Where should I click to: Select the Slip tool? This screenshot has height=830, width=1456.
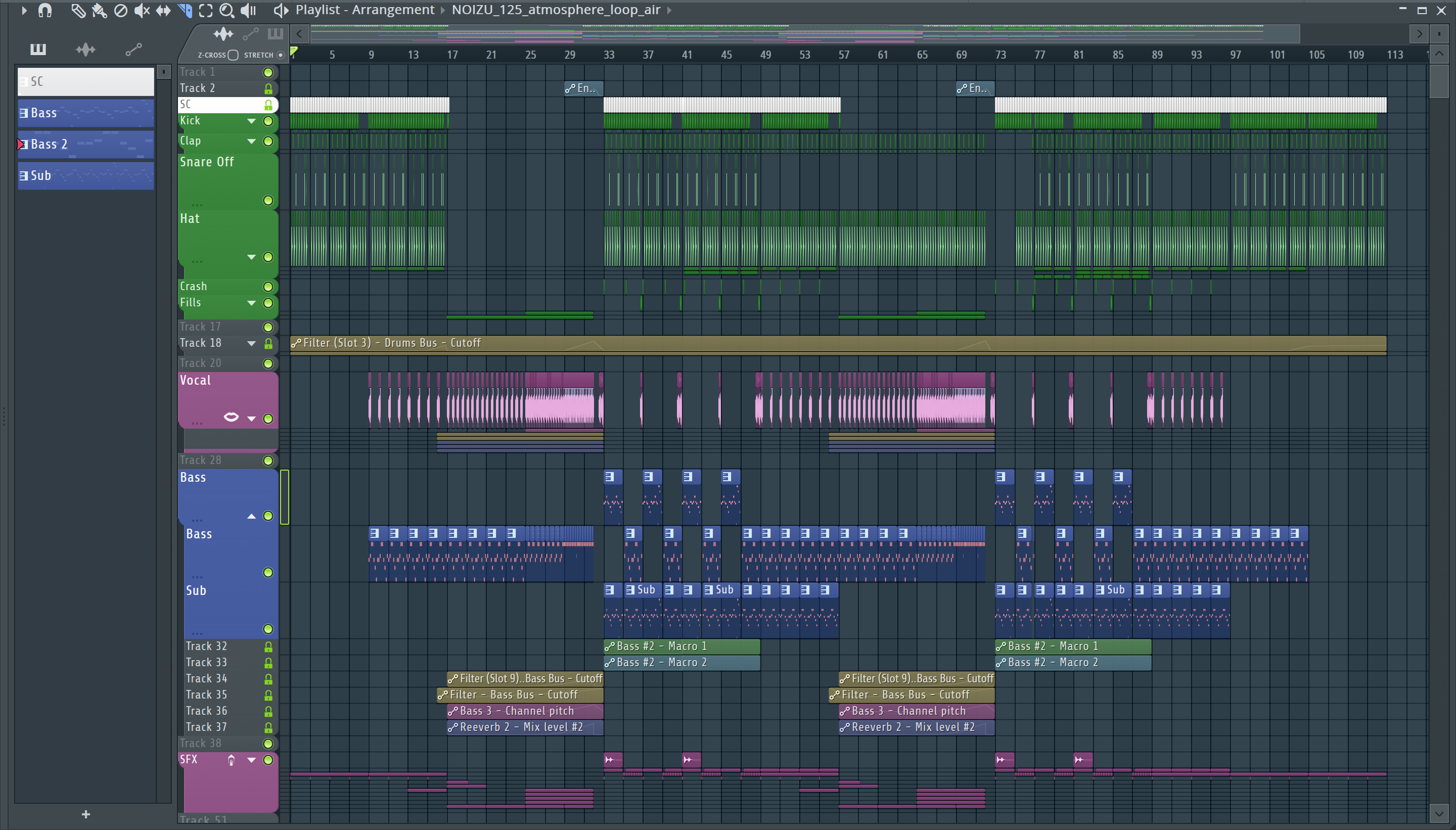coord(163,10)
